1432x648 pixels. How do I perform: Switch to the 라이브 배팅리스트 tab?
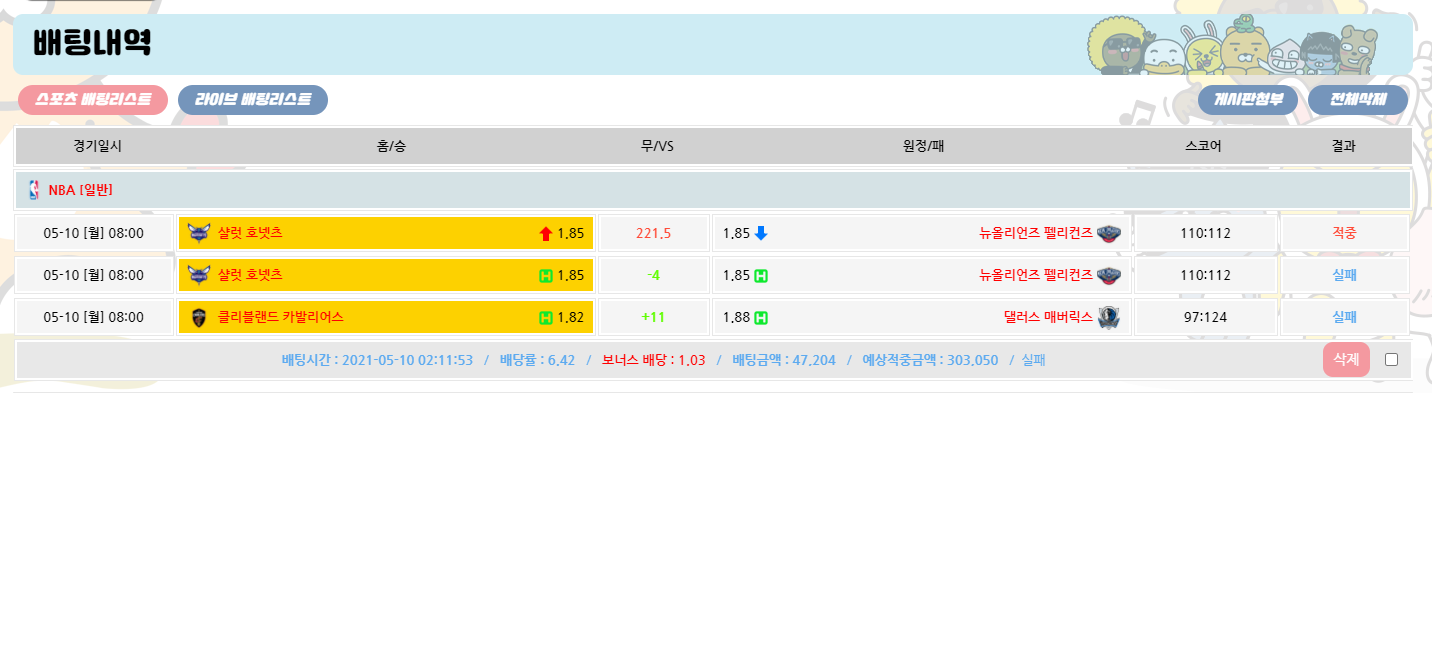(x=253, y=100)
